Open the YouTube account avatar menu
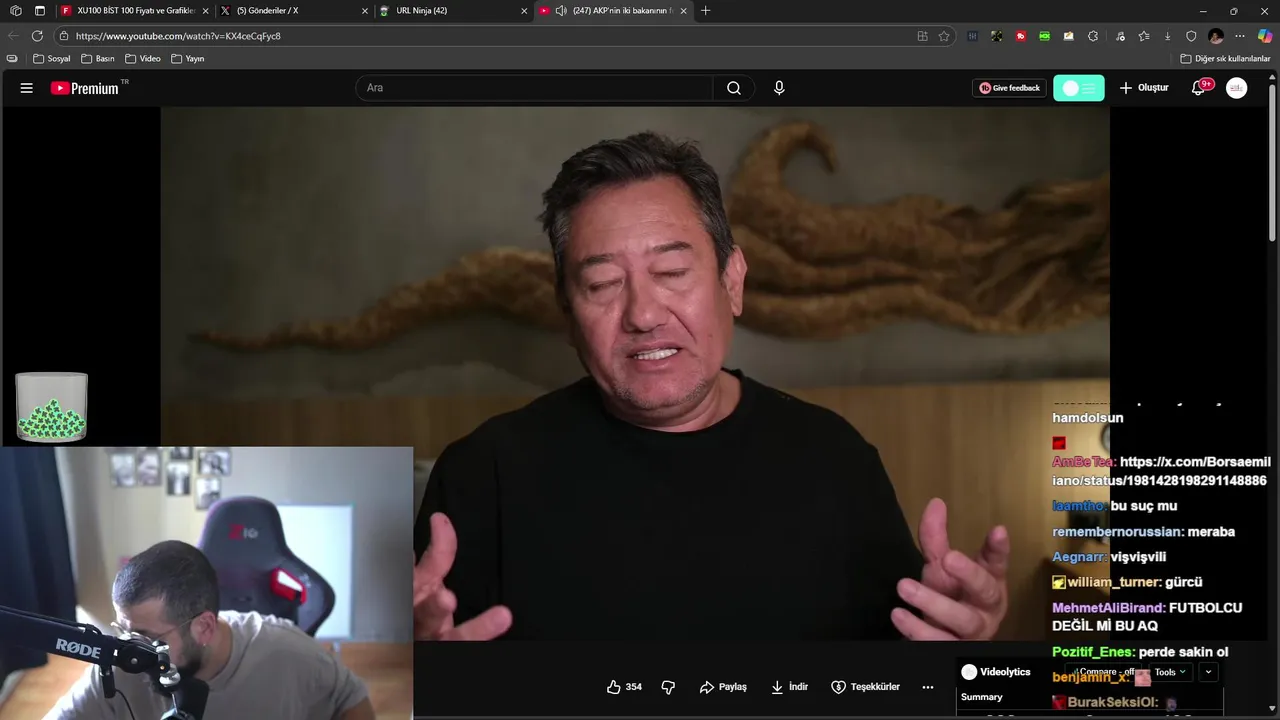1280x720 pixels. pyautogui.click(x=1237, y=88)
